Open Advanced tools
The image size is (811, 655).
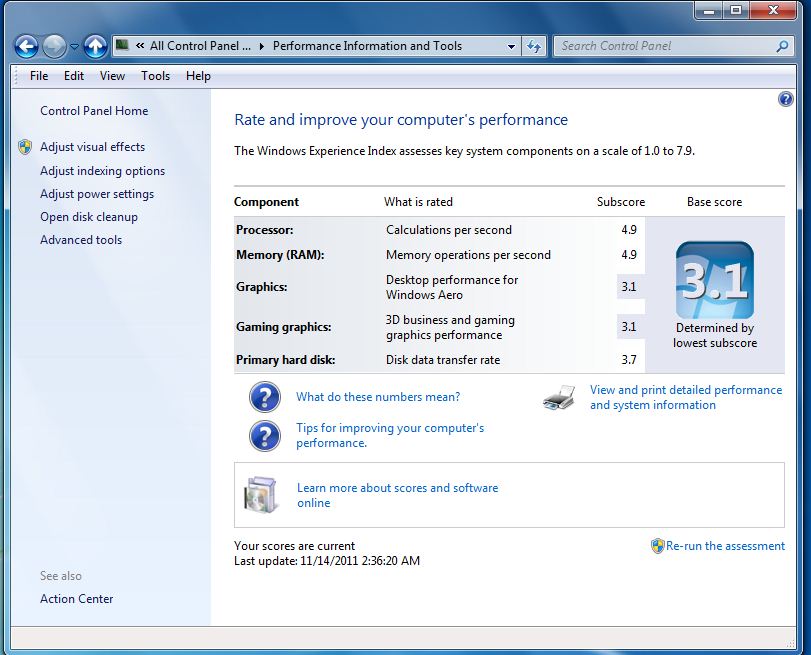pyautogui.click(x=81, y=240)
